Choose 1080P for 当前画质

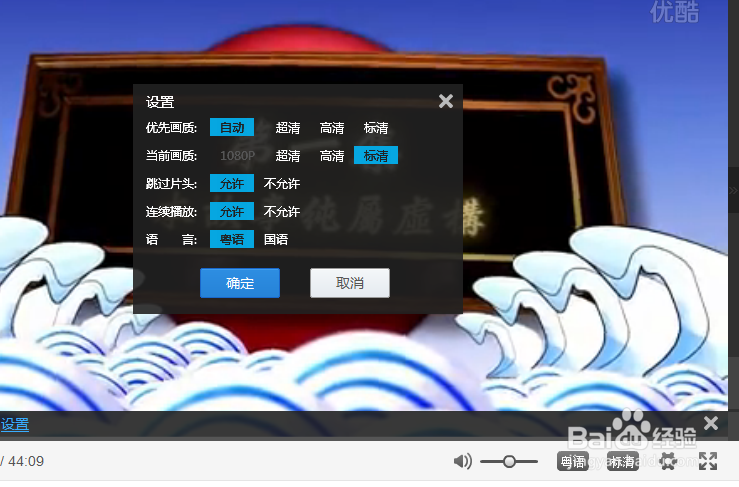coord(238,156)
